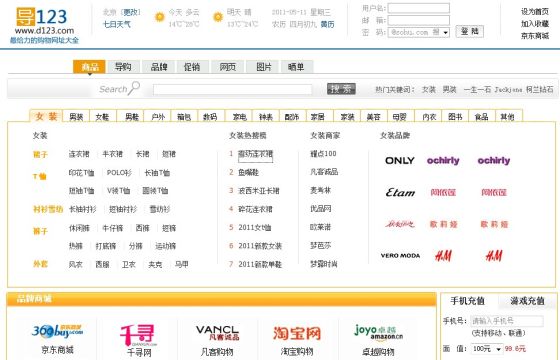Open the joyo amazon.cn logo
Screen dimensions: 560x360
(378, 332)
